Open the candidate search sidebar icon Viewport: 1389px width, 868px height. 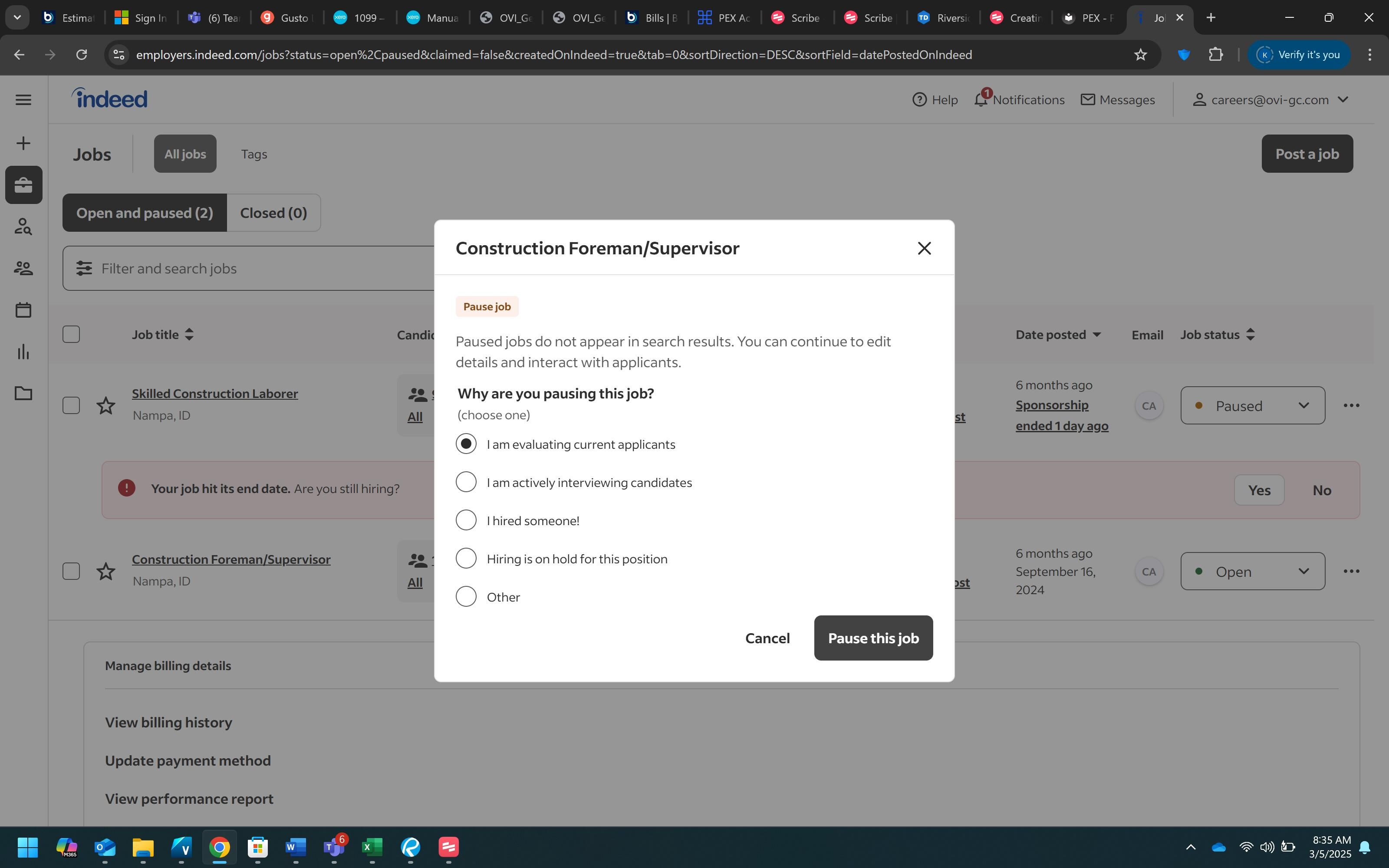23,227
